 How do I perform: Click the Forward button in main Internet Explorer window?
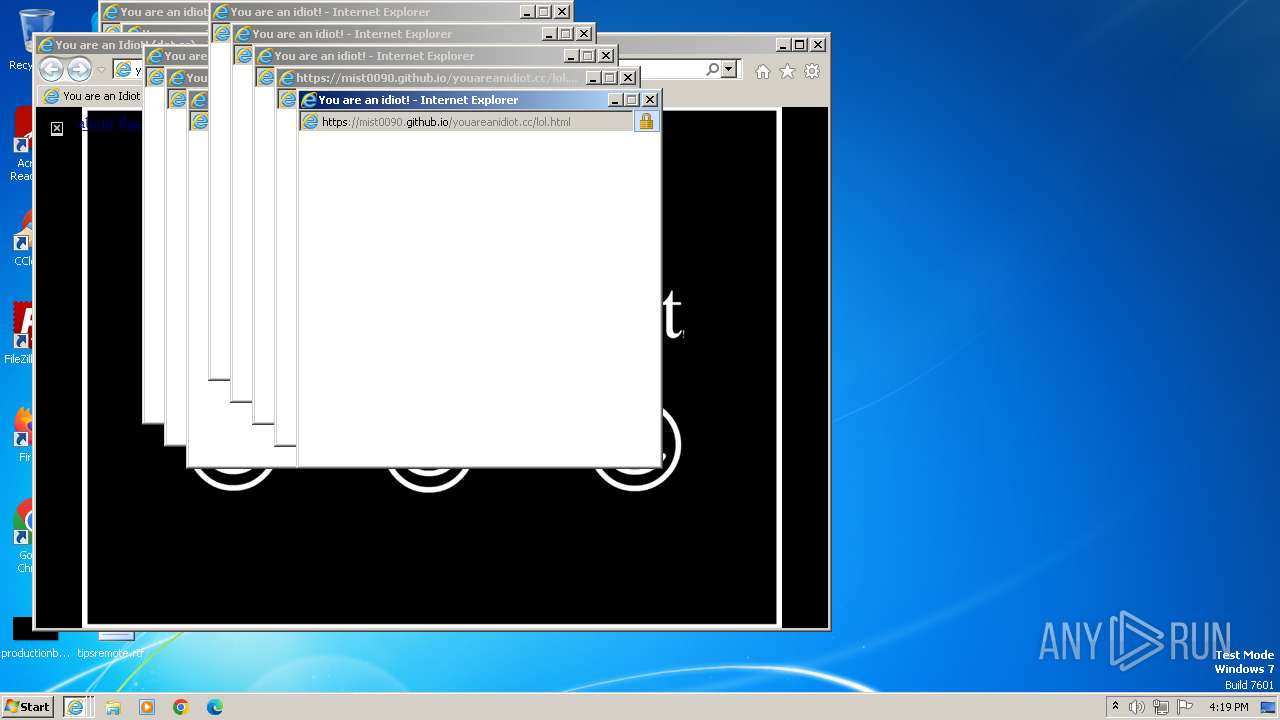coord(79,69)
